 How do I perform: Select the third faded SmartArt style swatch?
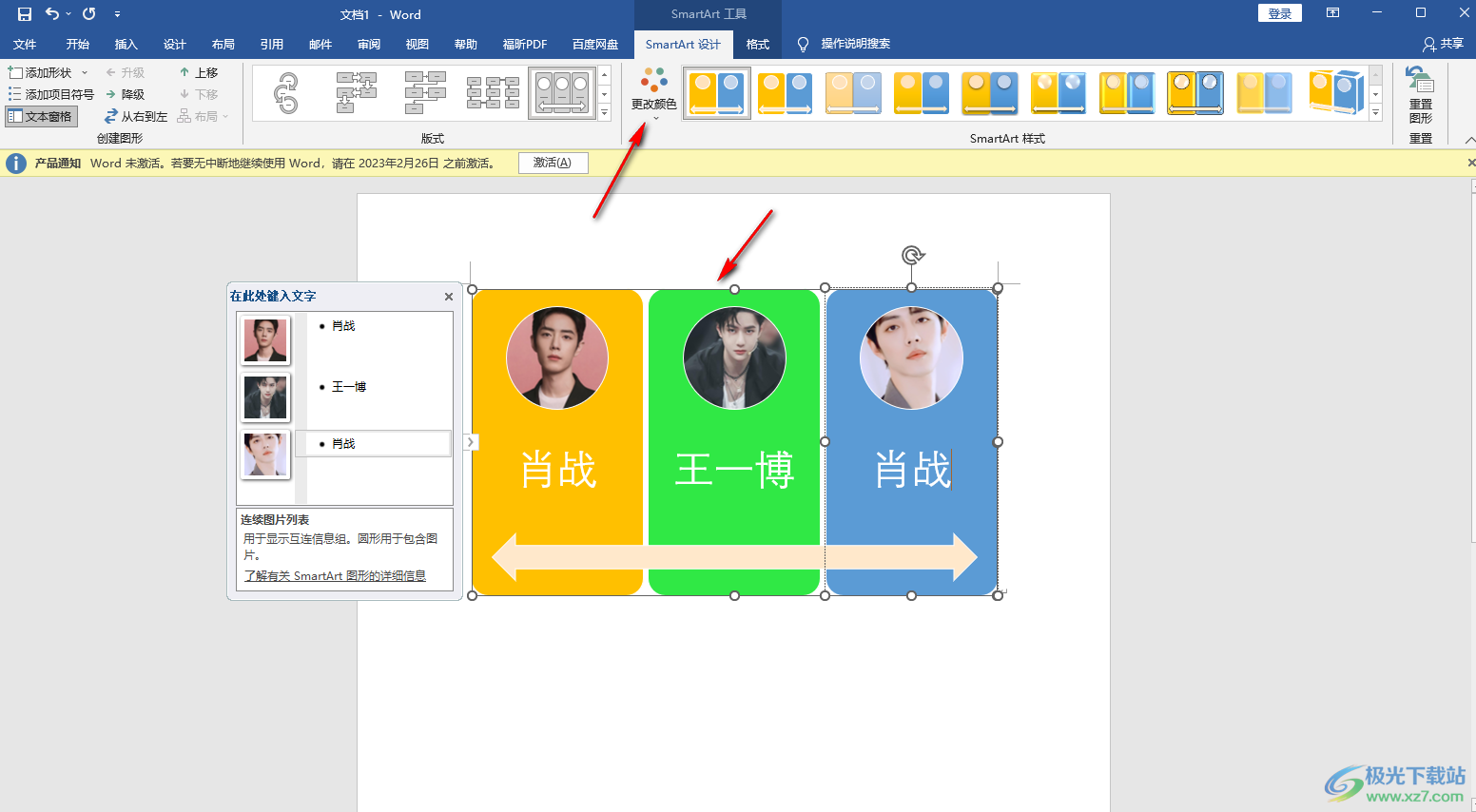point(854,93)
